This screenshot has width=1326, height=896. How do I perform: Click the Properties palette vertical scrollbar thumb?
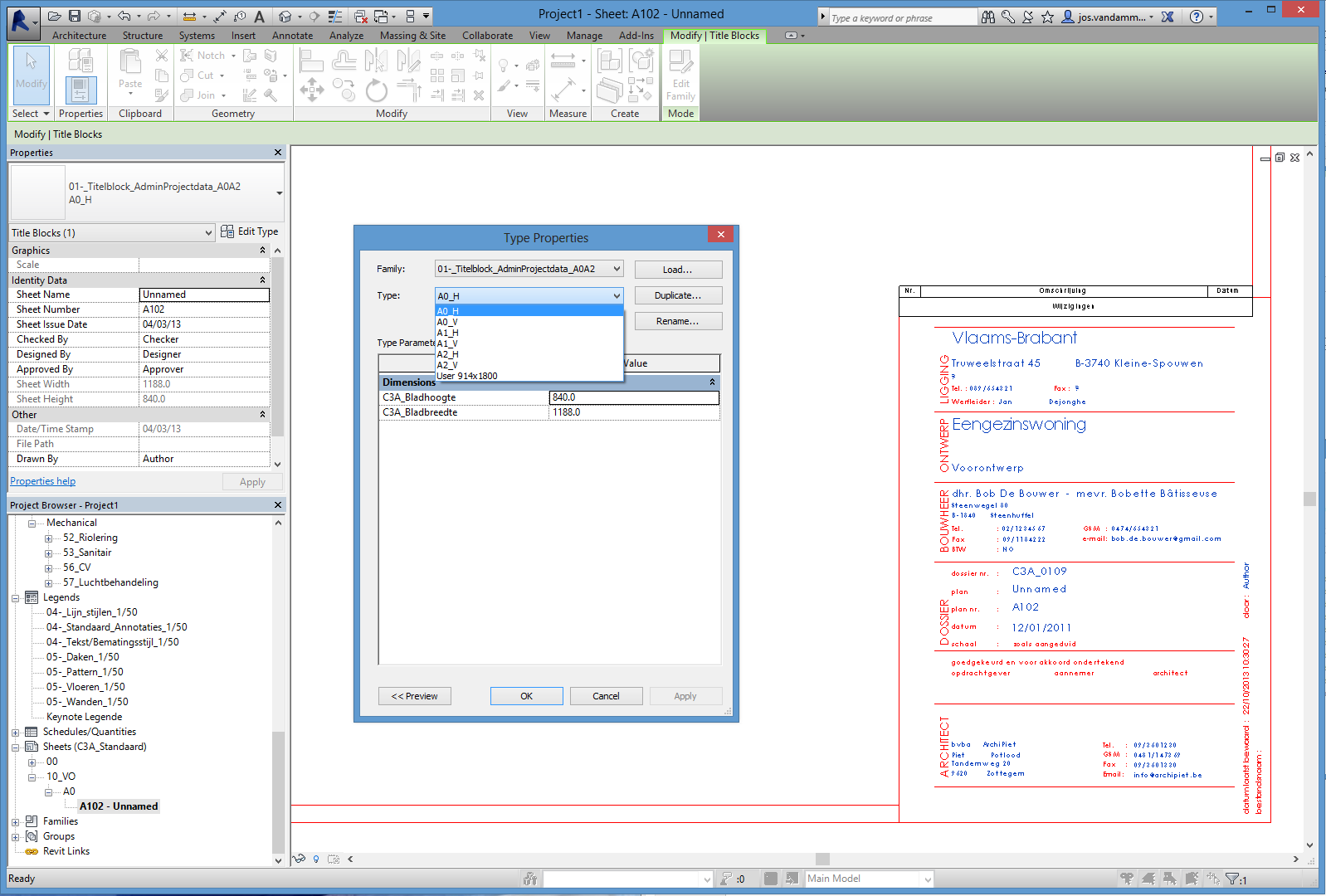[278, 347]
